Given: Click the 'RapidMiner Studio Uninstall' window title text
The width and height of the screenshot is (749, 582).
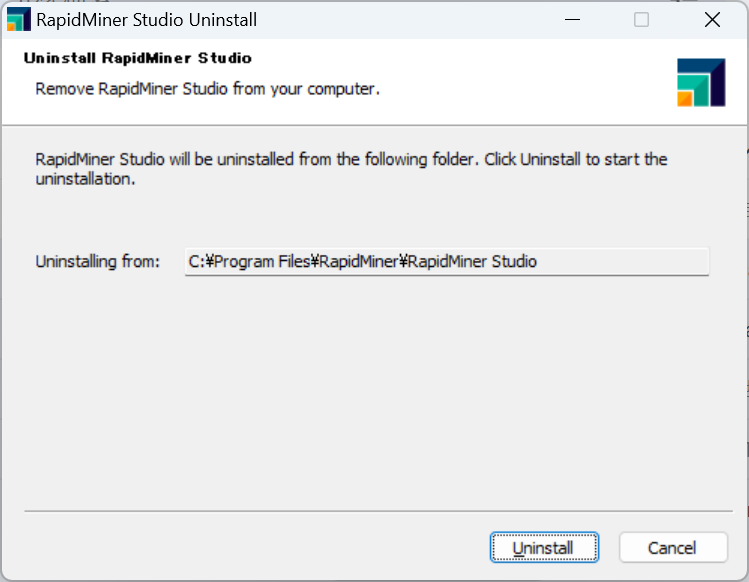Looking at the screenshot, I should click(147, 20).
